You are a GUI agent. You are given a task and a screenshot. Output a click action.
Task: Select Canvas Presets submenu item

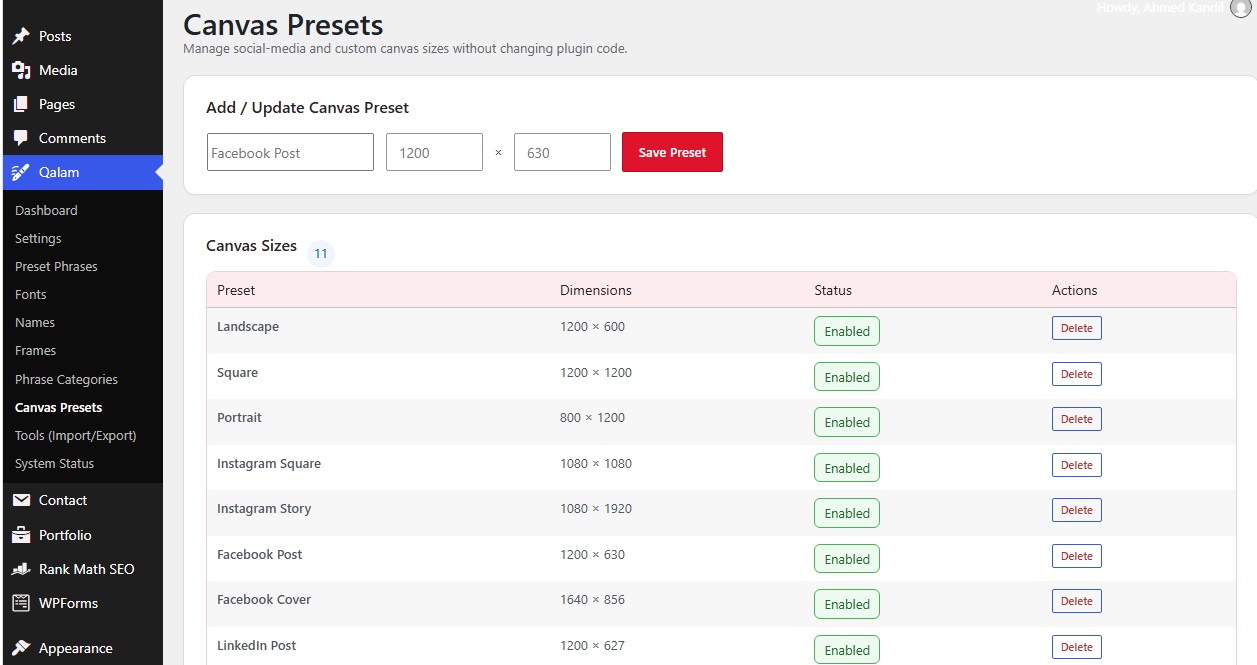coord(58,407)
